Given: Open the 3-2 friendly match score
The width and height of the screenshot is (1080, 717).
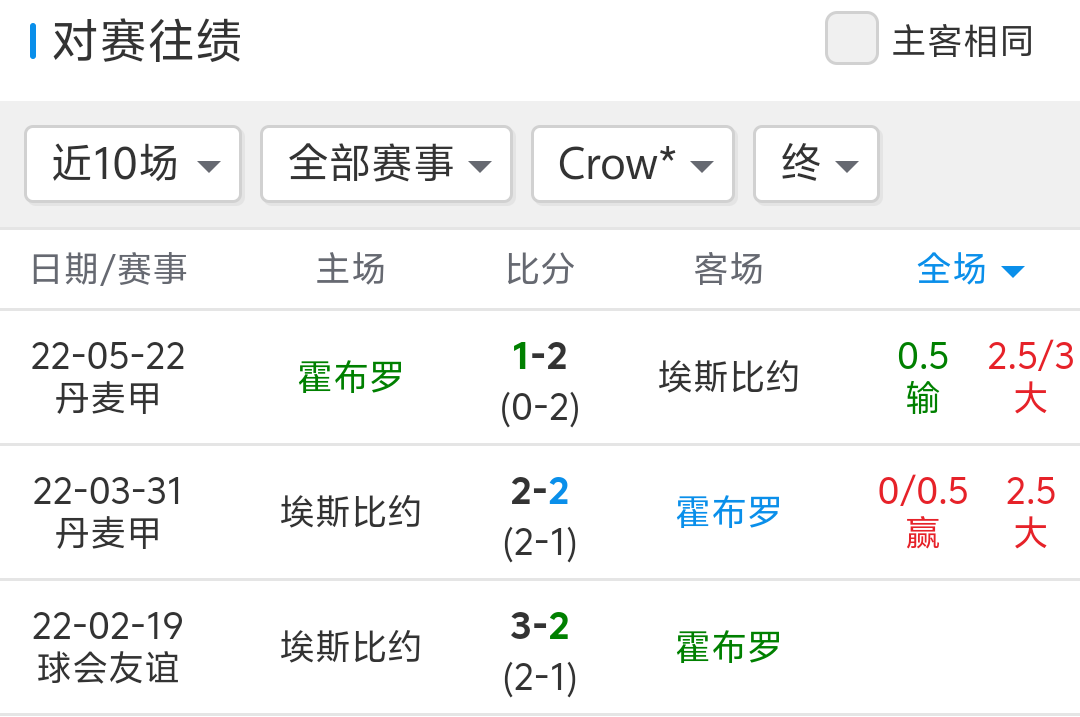Looking at the screenshot, I should (540, 627).
